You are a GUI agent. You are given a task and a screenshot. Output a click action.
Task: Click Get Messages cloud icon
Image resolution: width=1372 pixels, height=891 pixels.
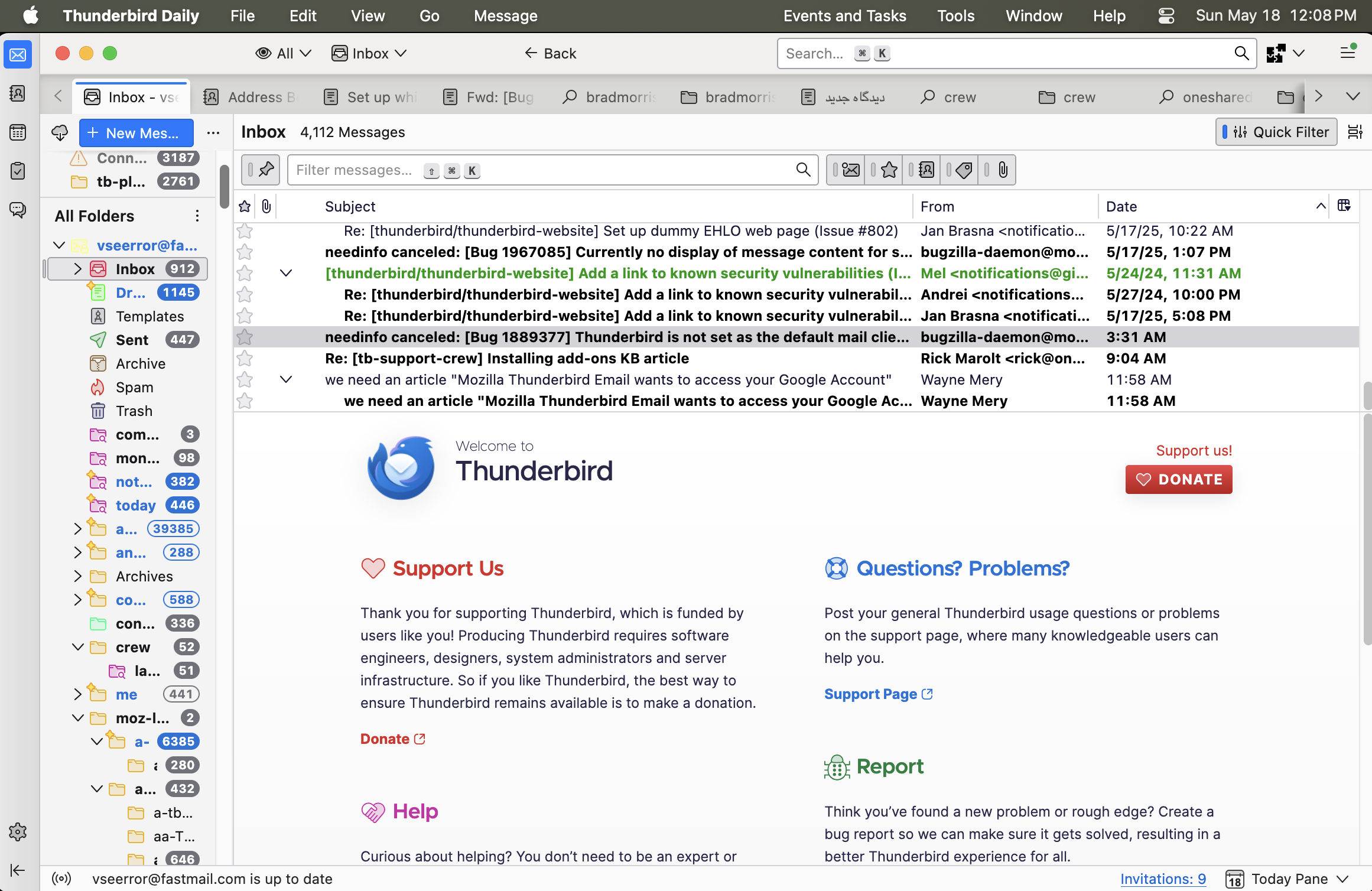(x=60, y=133)
